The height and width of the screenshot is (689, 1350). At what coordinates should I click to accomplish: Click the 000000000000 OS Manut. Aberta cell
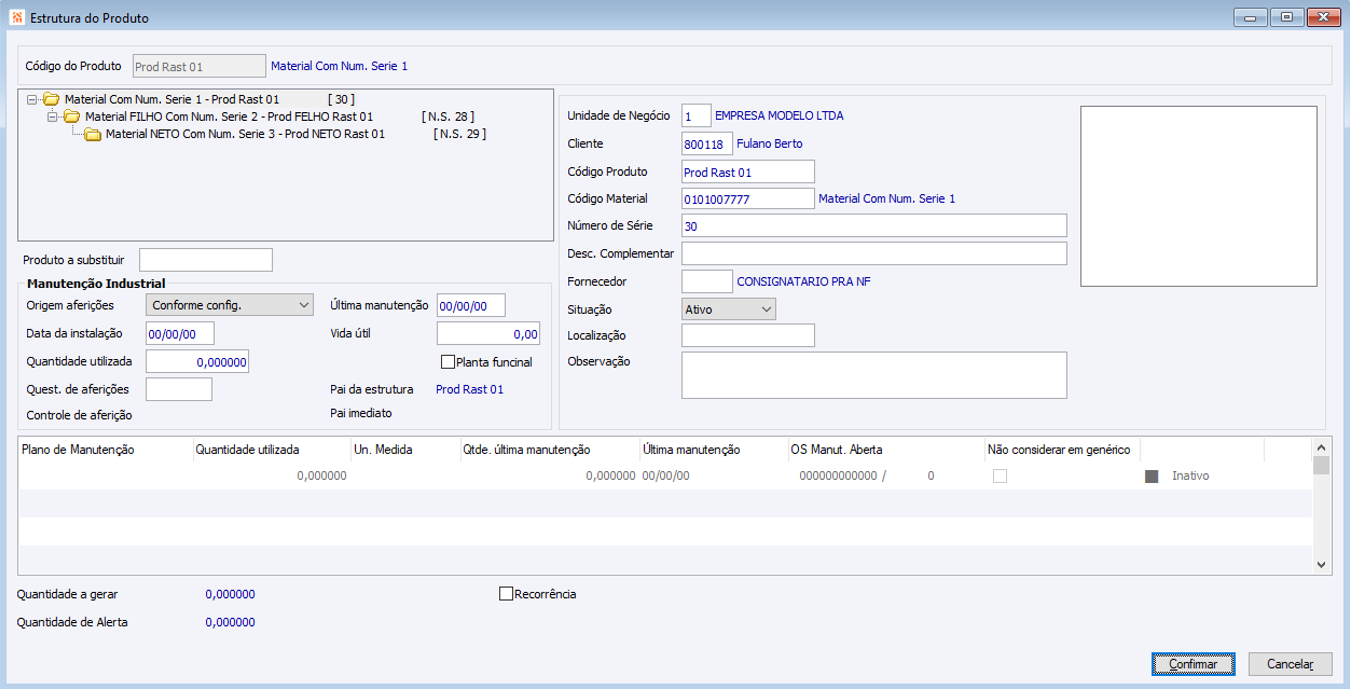pos(838,476)
